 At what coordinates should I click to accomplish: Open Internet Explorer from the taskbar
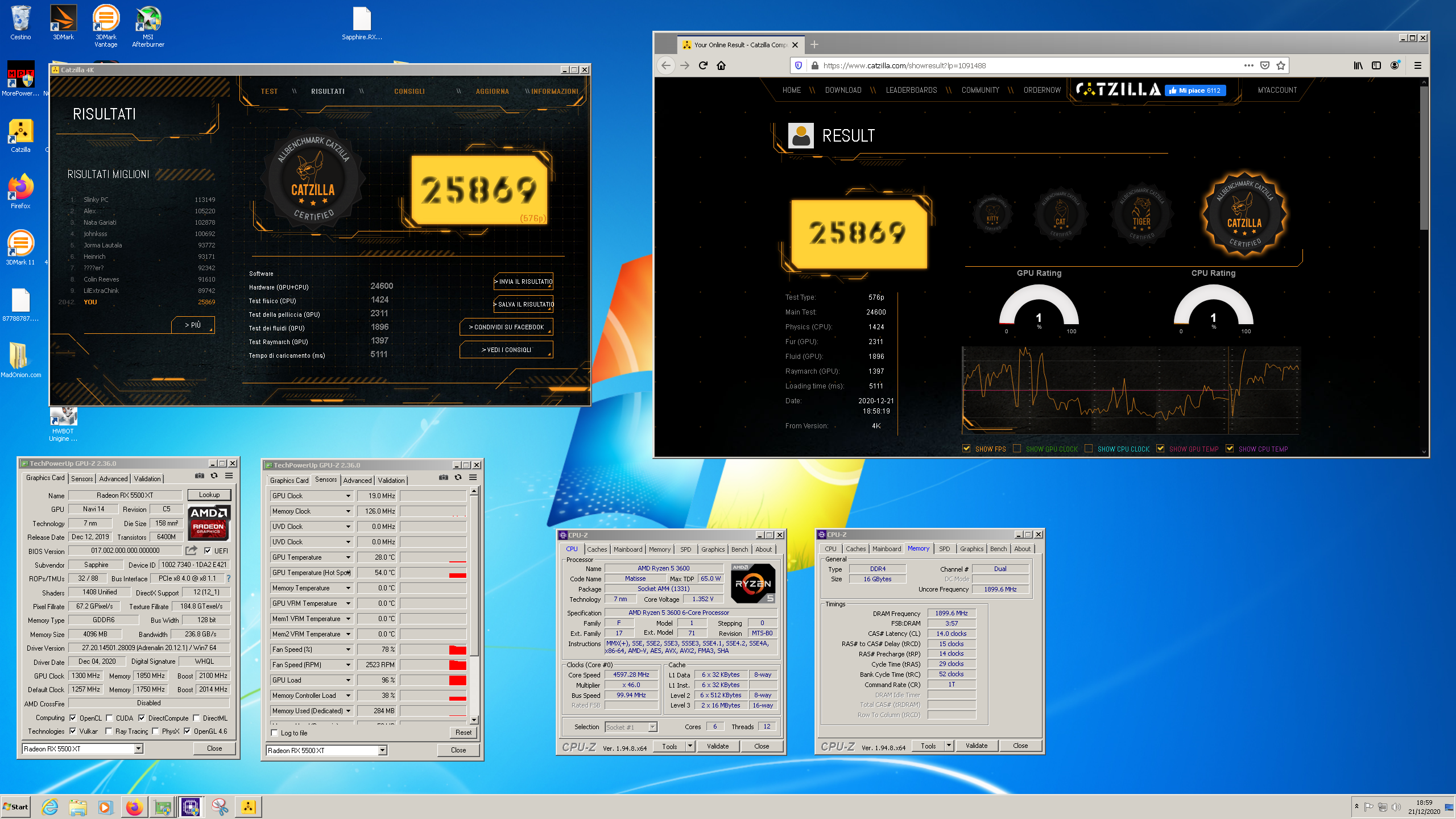coord(50,806)
